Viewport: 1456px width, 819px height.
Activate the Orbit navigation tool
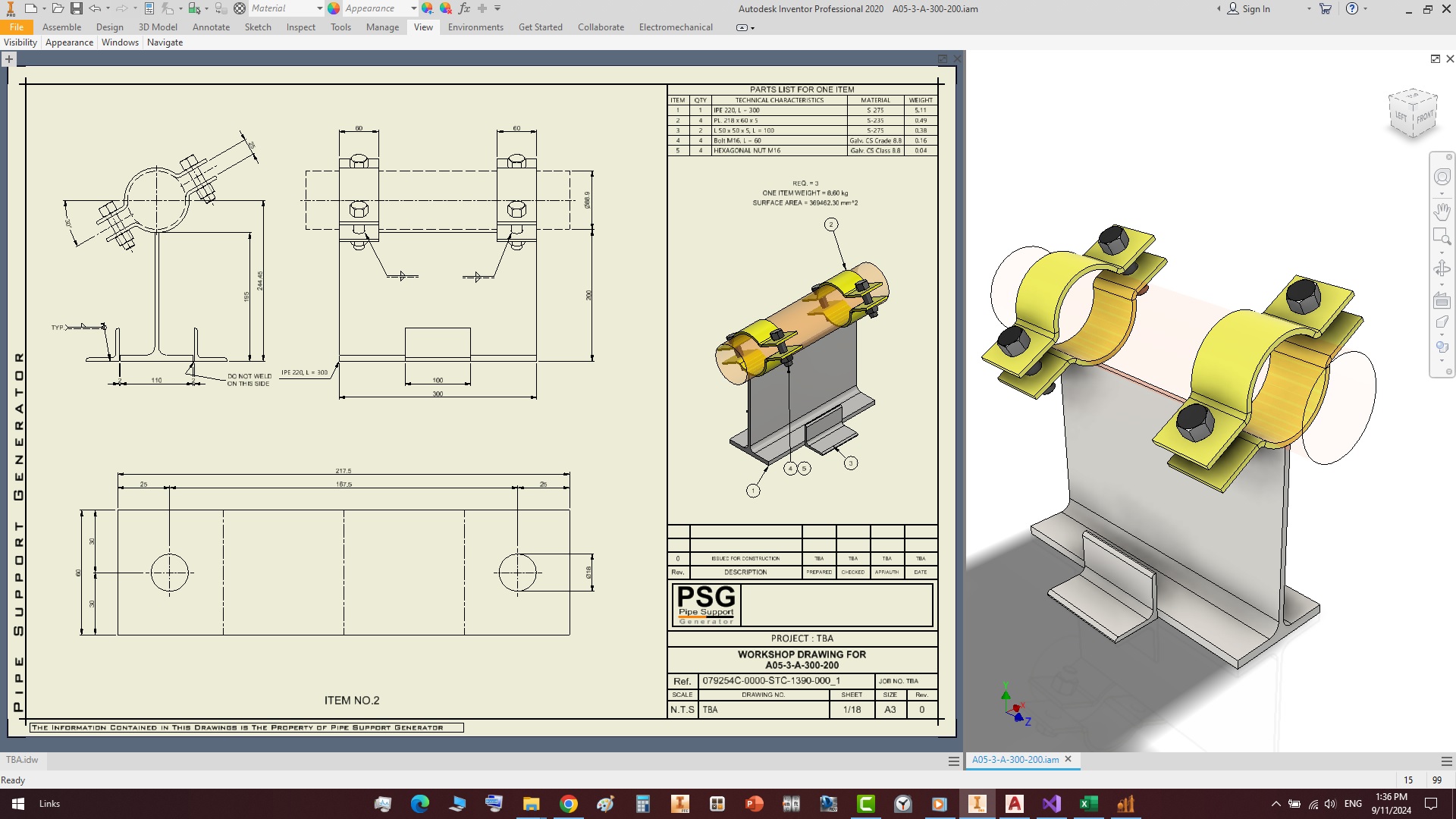pos(1442,268)
